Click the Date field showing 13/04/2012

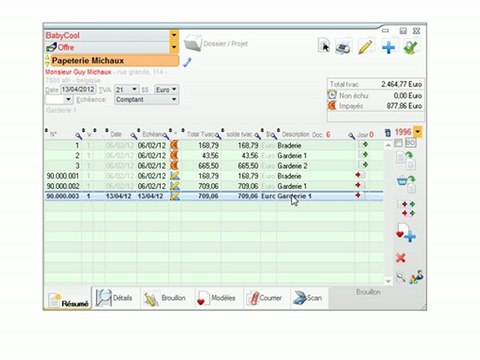(78, 89)
